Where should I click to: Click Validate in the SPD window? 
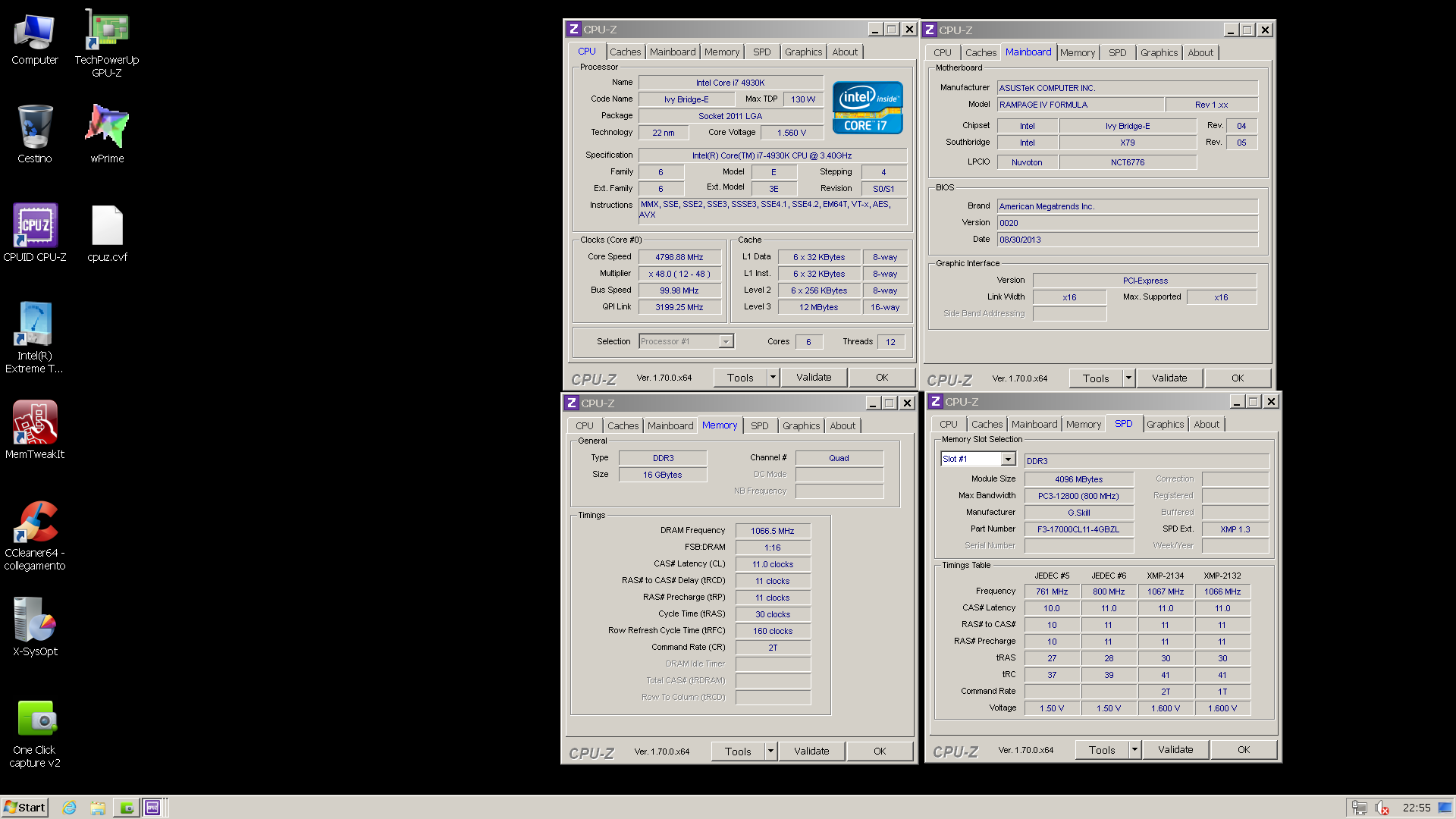coord(1175,749)
